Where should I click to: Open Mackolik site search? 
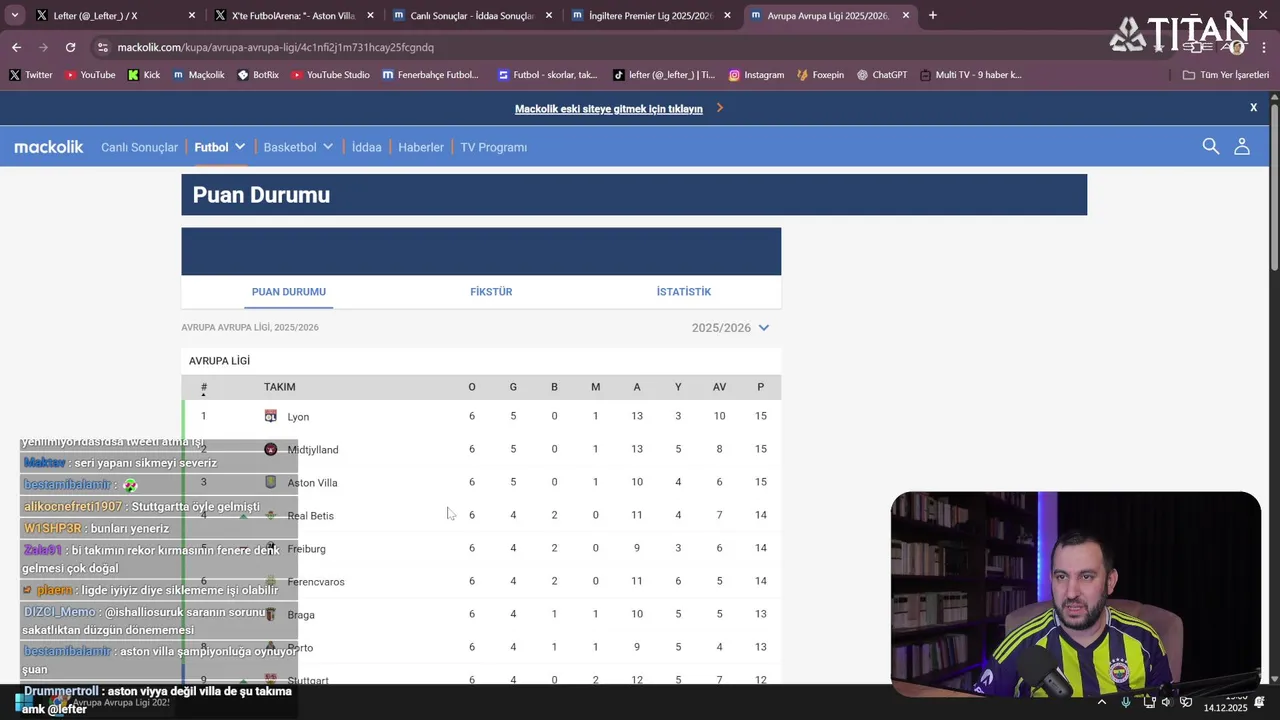[1210, 147]
